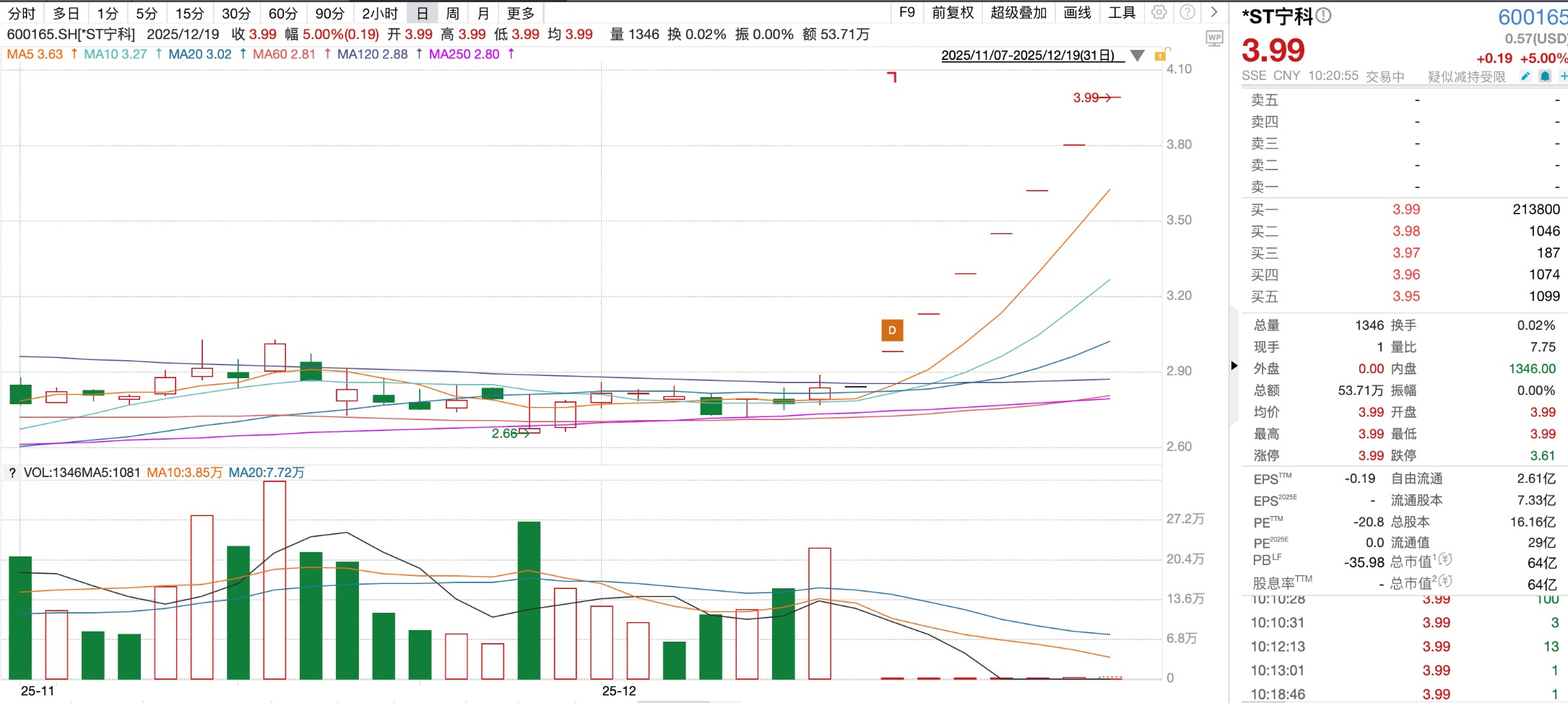Click the WP monitor icon
Image resolution: width=1568 pixels, height=703 pixels.
1214,38
